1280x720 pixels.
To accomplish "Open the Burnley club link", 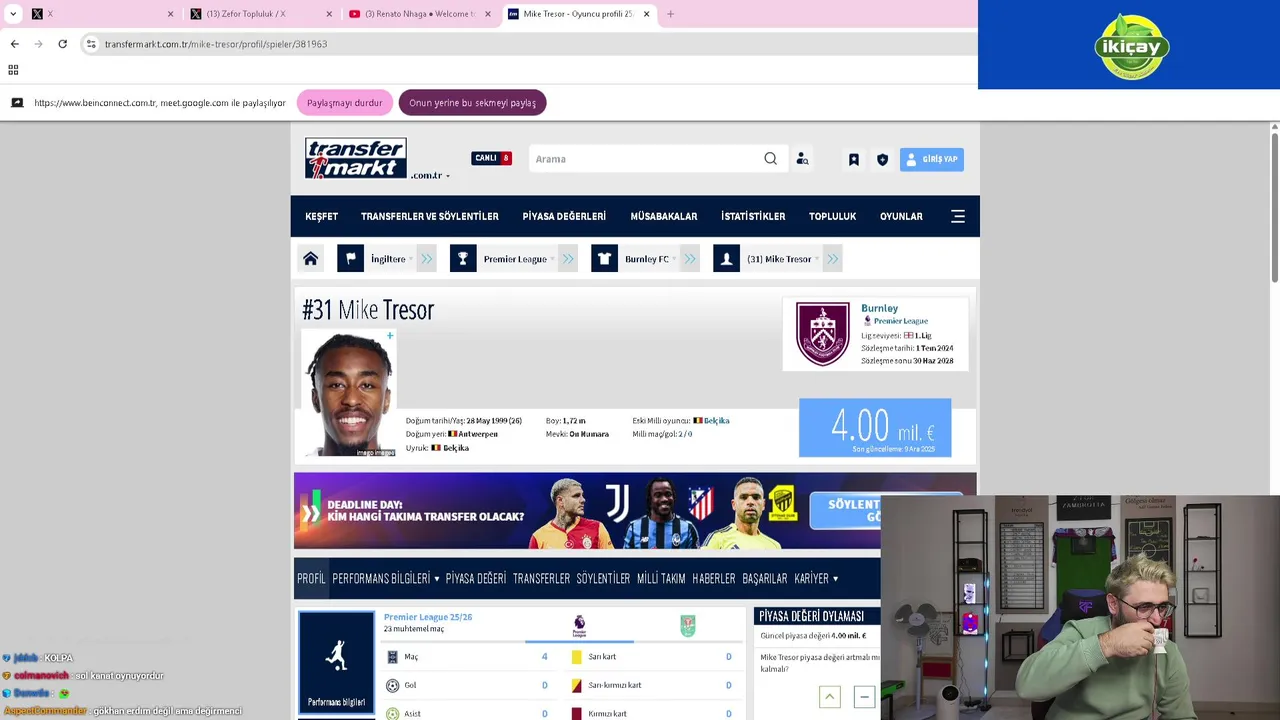I will (879, 308).
